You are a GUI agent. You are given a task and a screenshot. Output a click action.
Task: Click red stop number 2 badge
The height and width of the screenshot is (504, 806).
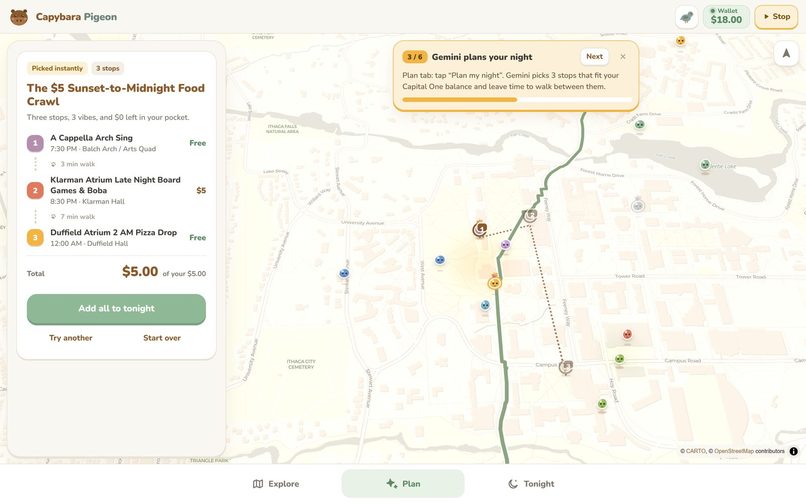pyautogui.click(x=35, y=190)
